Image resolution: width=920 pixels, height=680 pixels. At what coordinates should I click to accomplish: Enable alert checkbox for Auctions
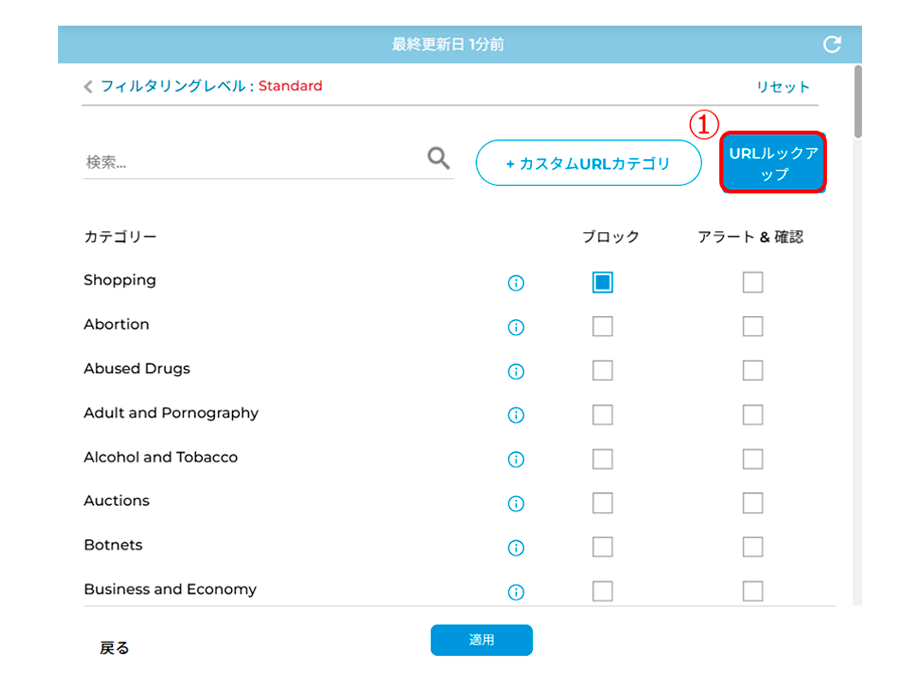pos(753,503)
